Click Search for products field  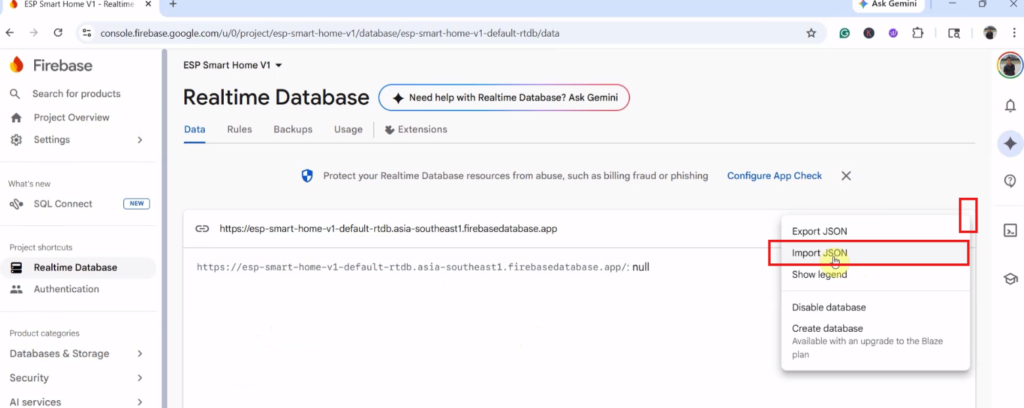tap(76, 94)
